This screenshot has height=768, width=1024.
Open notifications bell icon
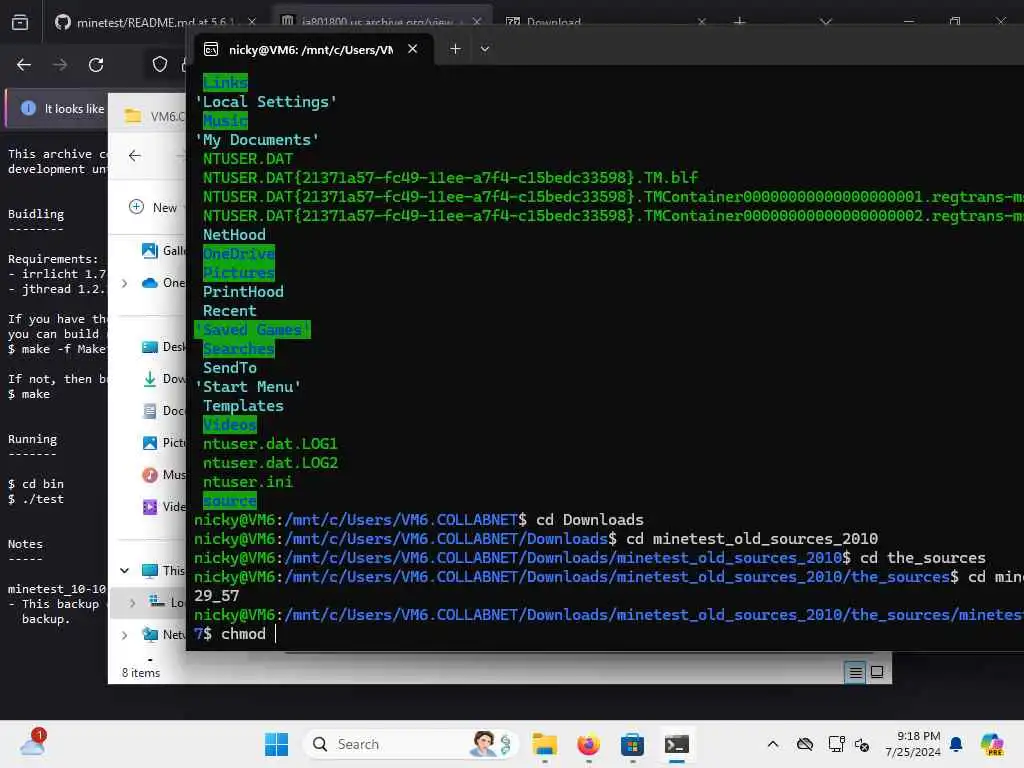click(x=956, y=744)
